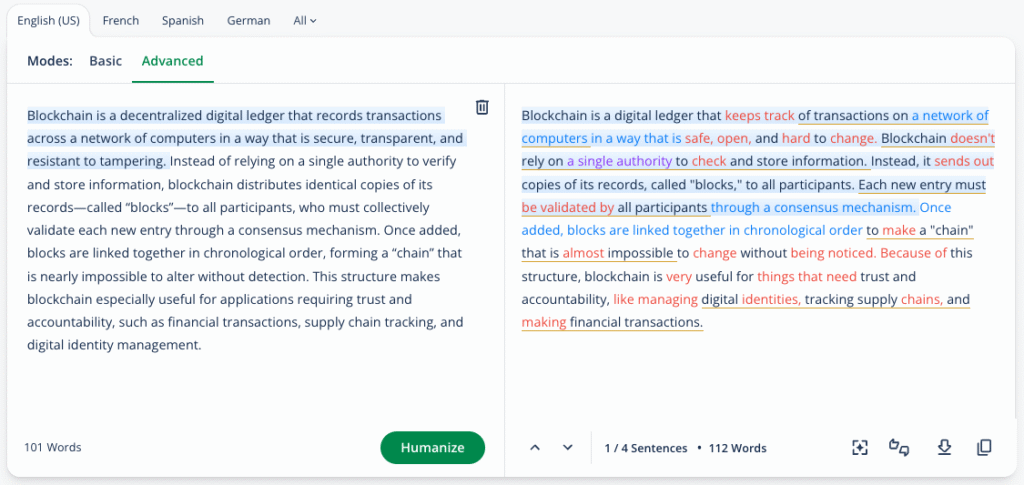Switch to Basic mode

tap(105, 61)
